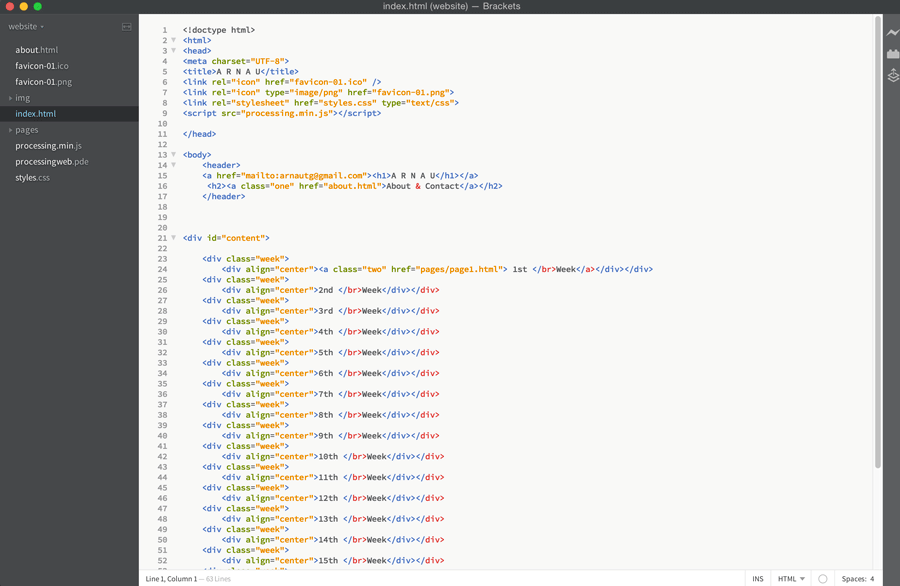
Task: Open Live Preview lightning icon
Action: click(893, 33)
